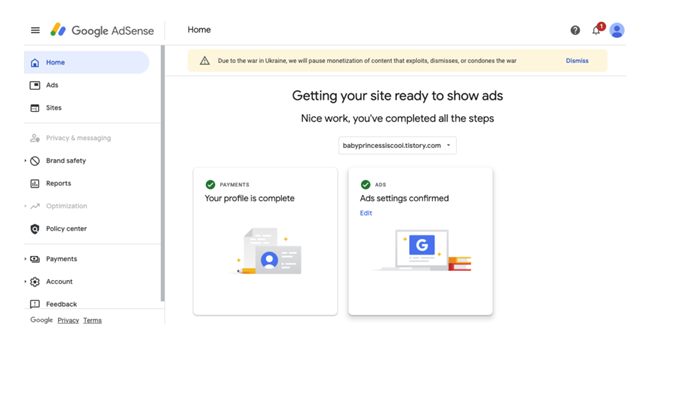Click the Google AdSense logo
Image resolution: width=673 pixels, height=410 pixels.
pyautogui.click(x=102, y=30)
